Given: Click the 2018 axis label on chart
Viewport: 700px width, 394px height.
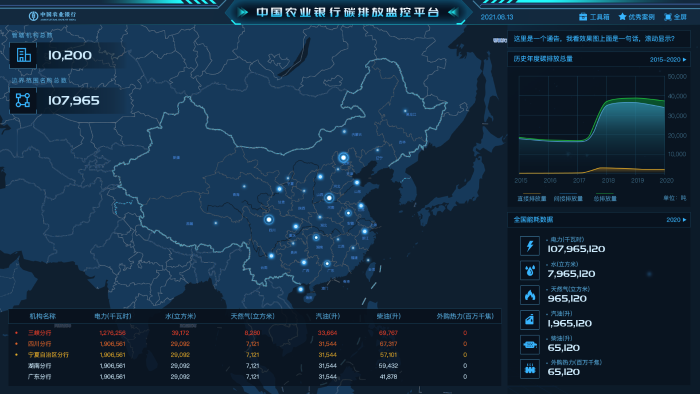Looking at the screenshot, I should click(x=608, y=180).
